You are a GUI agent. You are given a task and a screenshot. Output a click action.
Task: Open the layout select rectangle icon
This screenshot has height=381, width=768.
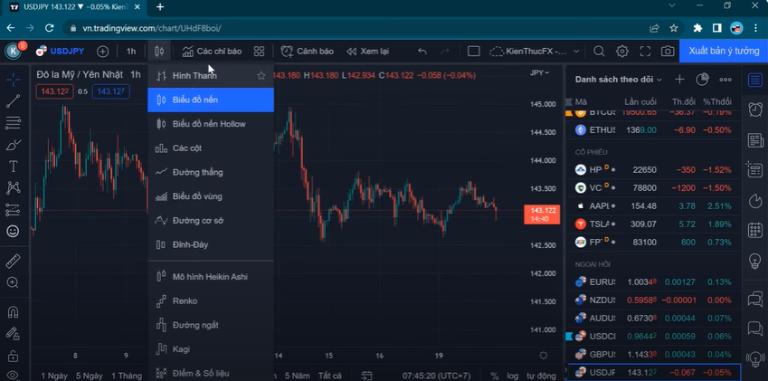pyautogui.click(x=473, y=51)
